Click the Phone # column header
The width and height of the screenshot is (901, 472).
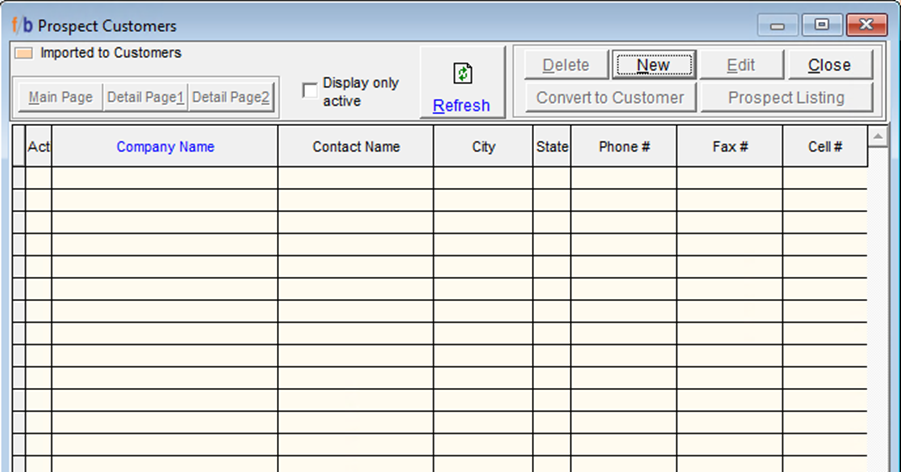click(x=624, y=147)
